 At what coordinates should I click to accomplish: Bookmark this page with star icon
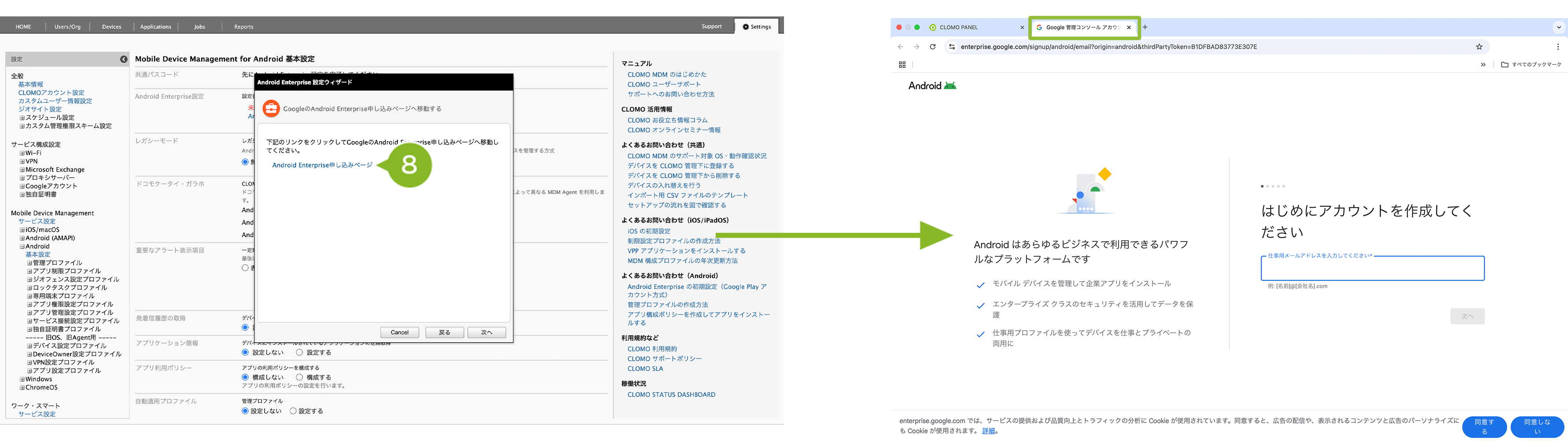click(1479, 47)
